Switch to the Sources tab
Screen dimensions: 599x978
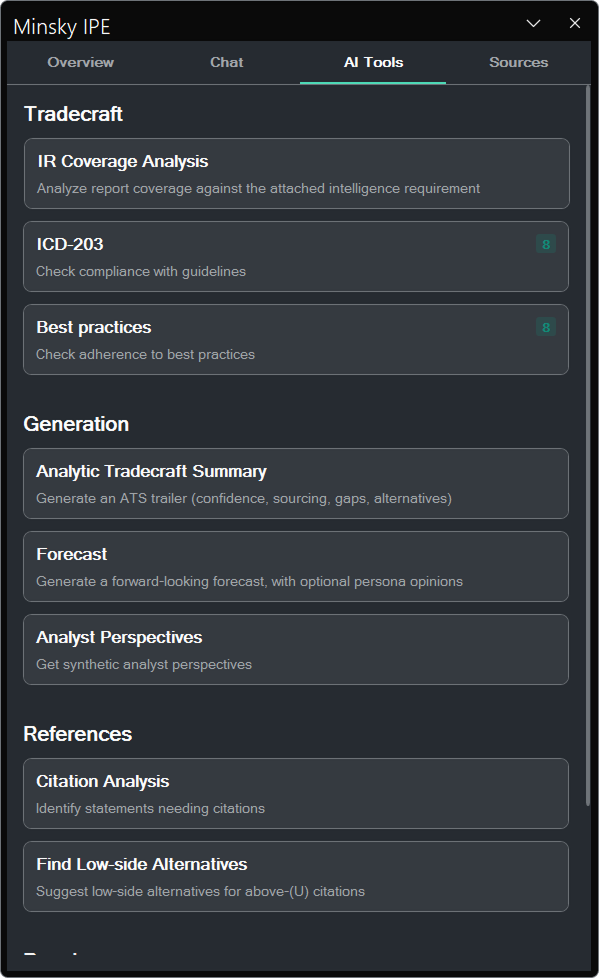[x=519, y=62]
